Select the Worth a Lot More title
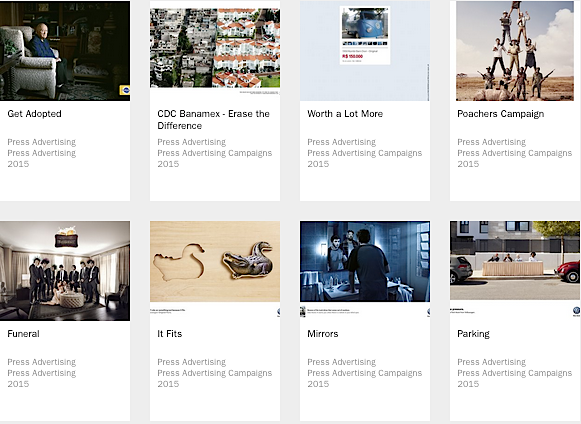Screen dimensions: 581x424 pyautogui.click(x=345, y=114)
